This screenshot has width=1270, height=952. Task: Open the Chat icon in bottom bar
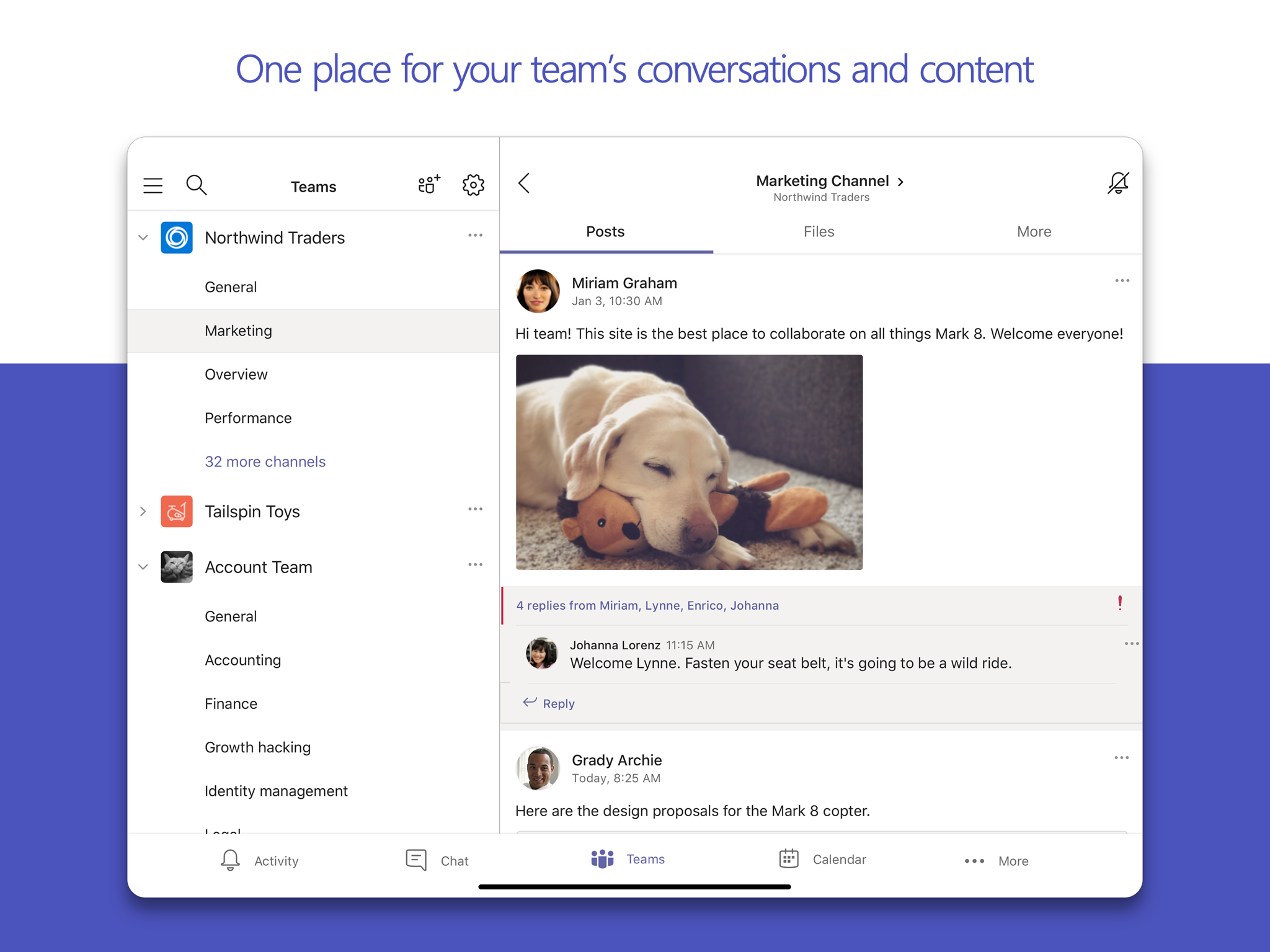pos(416,860)
